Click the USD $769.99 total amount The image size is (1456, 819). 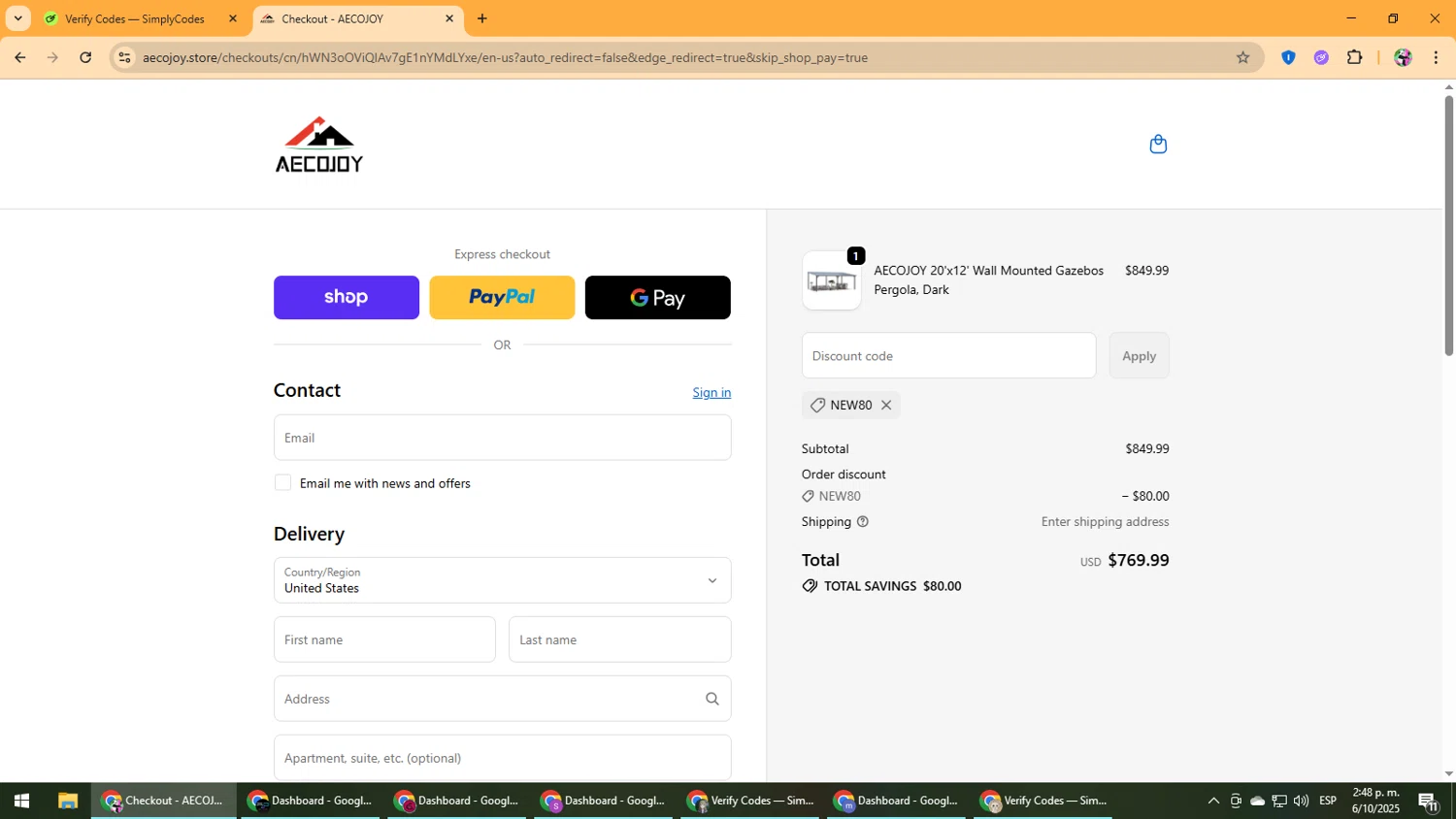1124,561
